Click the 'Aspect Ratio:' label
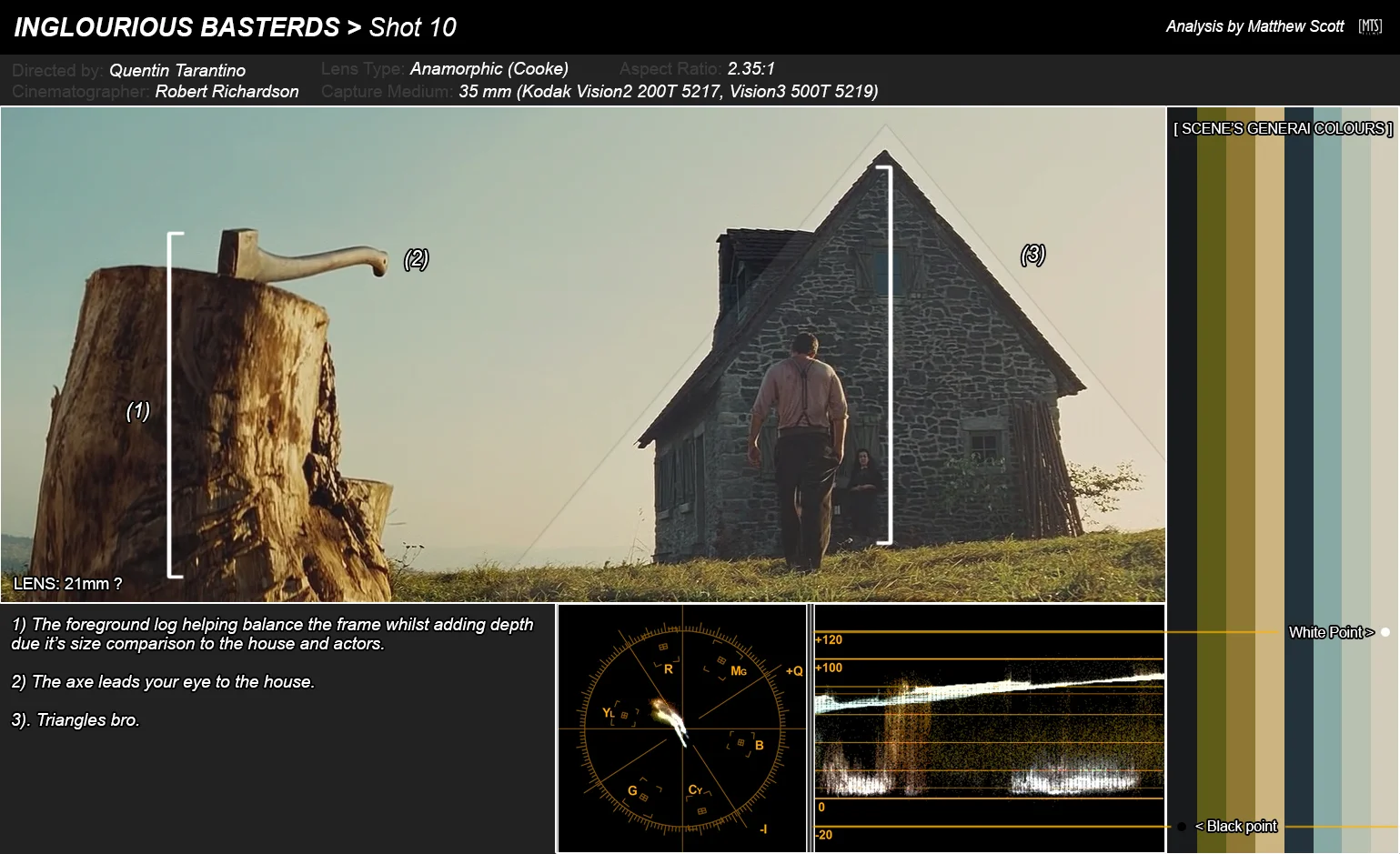 point(670,68)
